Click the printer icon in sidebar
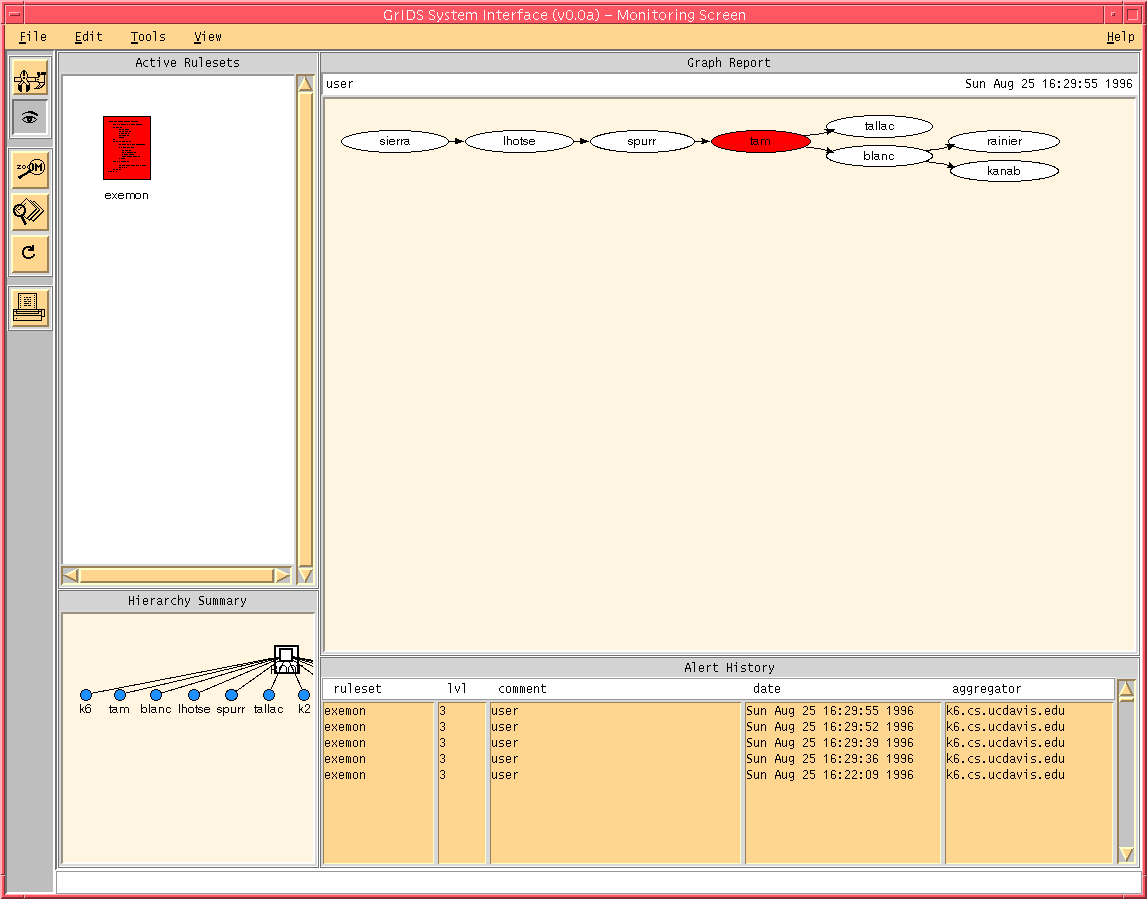 (x=30, y=308)
